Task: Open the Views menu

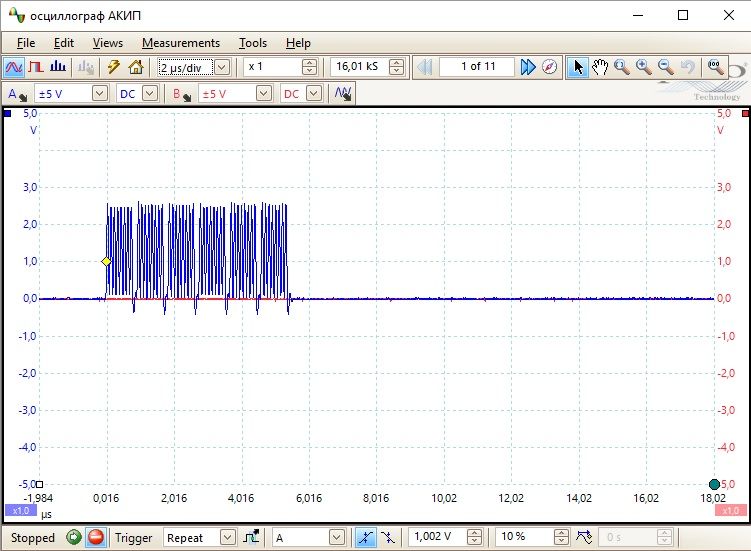Action: (108, 43)
